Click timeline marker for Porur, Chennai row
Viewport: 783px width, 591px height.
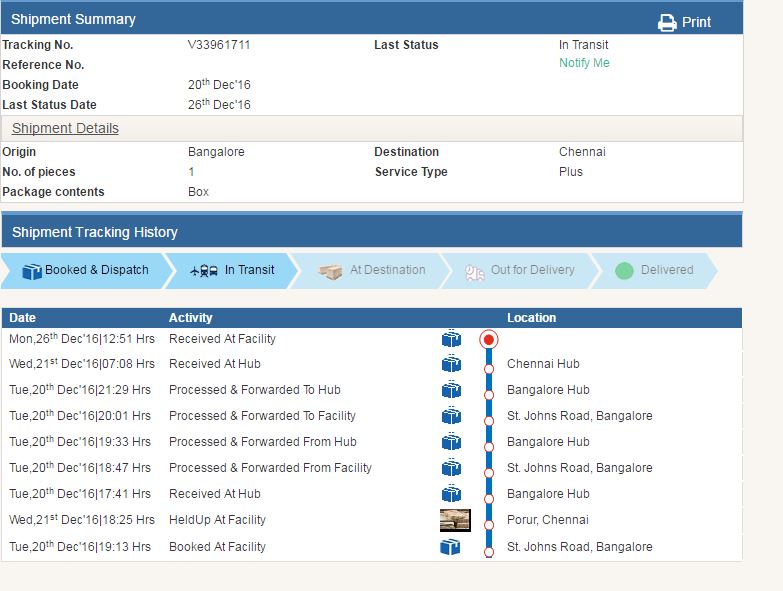[x=489, y=522]
